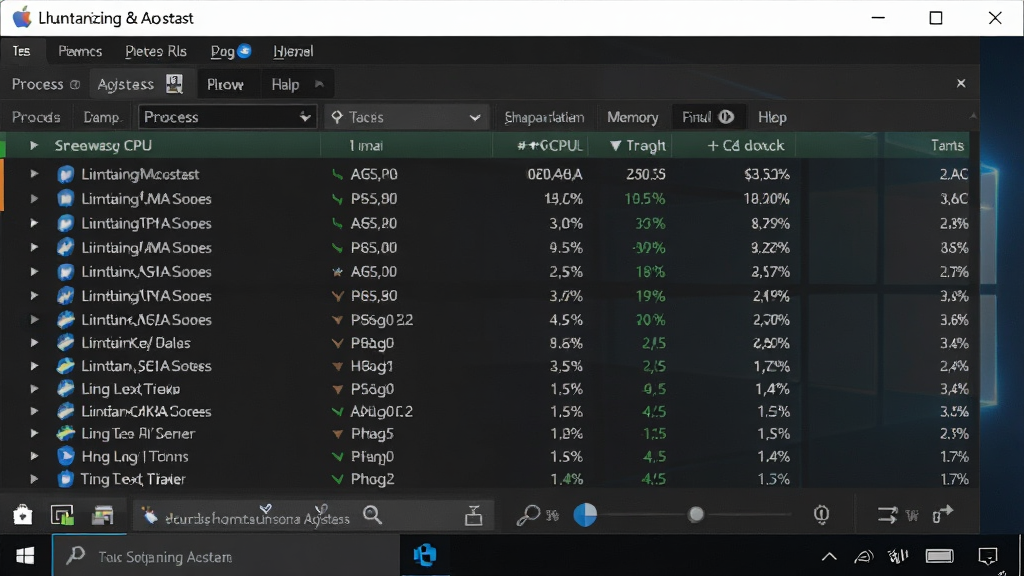This screenshot has height=576, width=1024.
Task: Click the info icon beside the Process tab label
Action: click(x=75, y=84)
